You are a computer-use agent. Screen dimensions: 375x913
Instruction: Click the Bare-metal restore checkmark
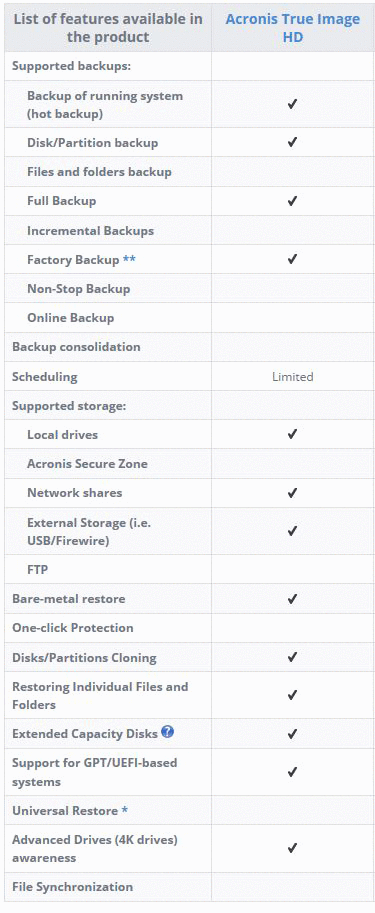click(292, 599)
